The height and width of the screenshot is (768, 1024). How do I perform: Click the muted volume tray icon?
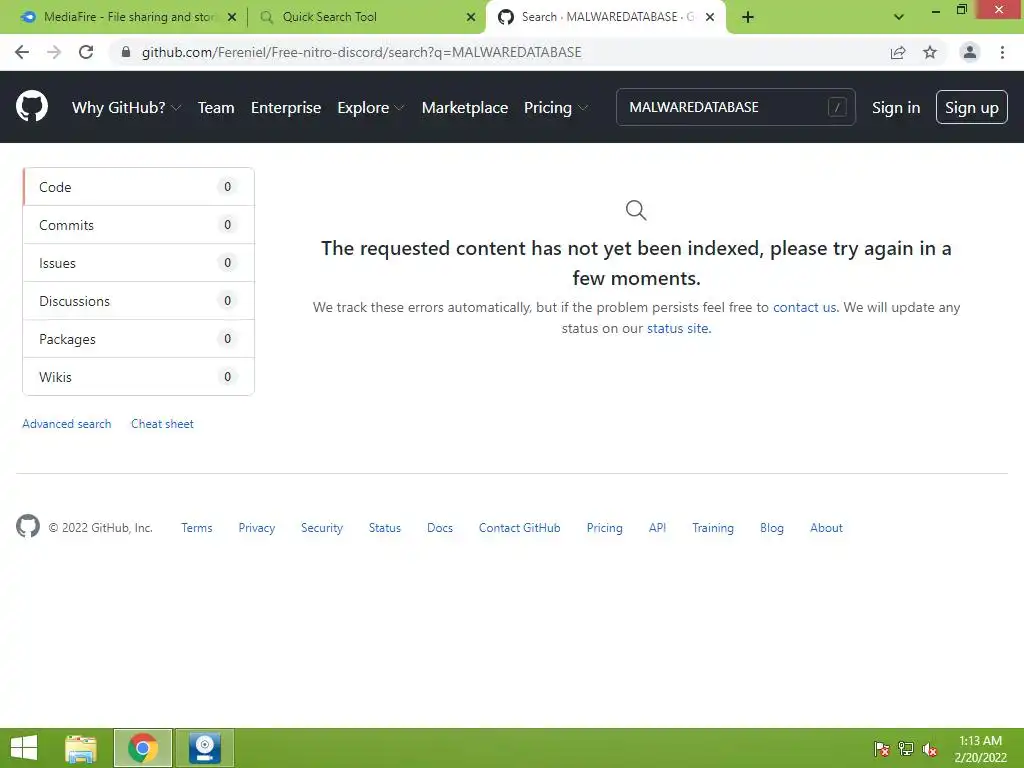930,749
